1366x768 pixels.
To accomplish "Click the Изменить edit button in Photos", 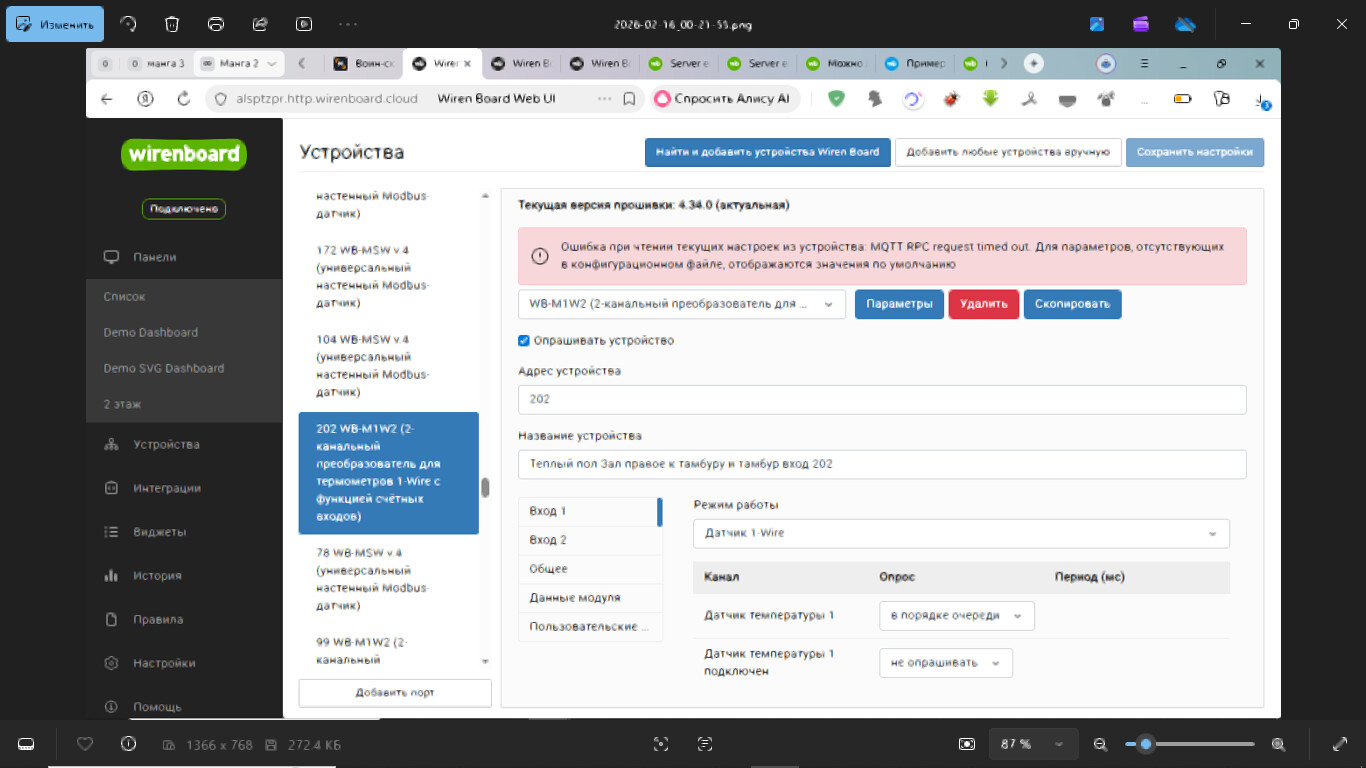I will coord(55,24).
